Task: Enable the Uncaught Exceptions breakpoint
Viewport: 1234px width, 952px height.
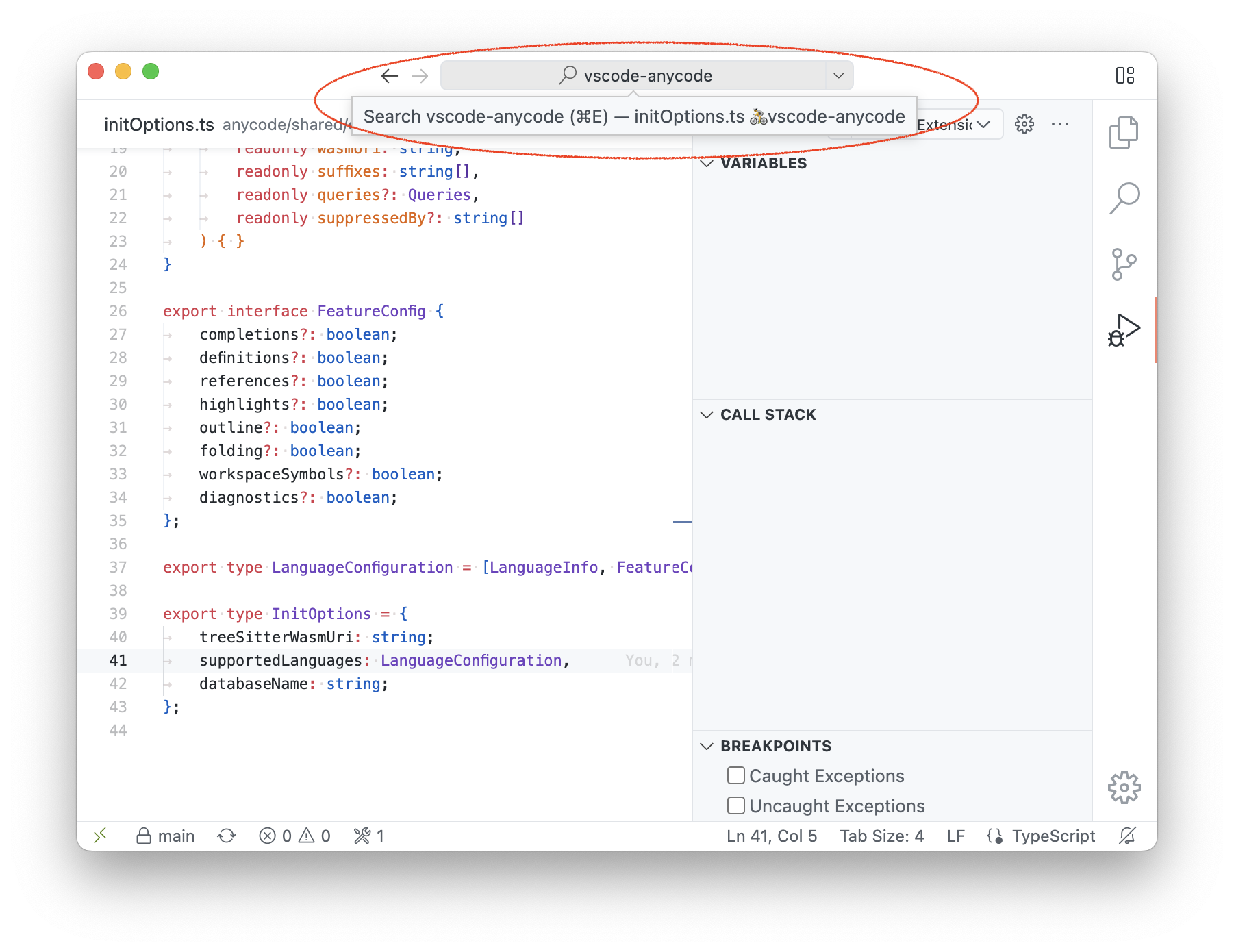Action: 735,805
